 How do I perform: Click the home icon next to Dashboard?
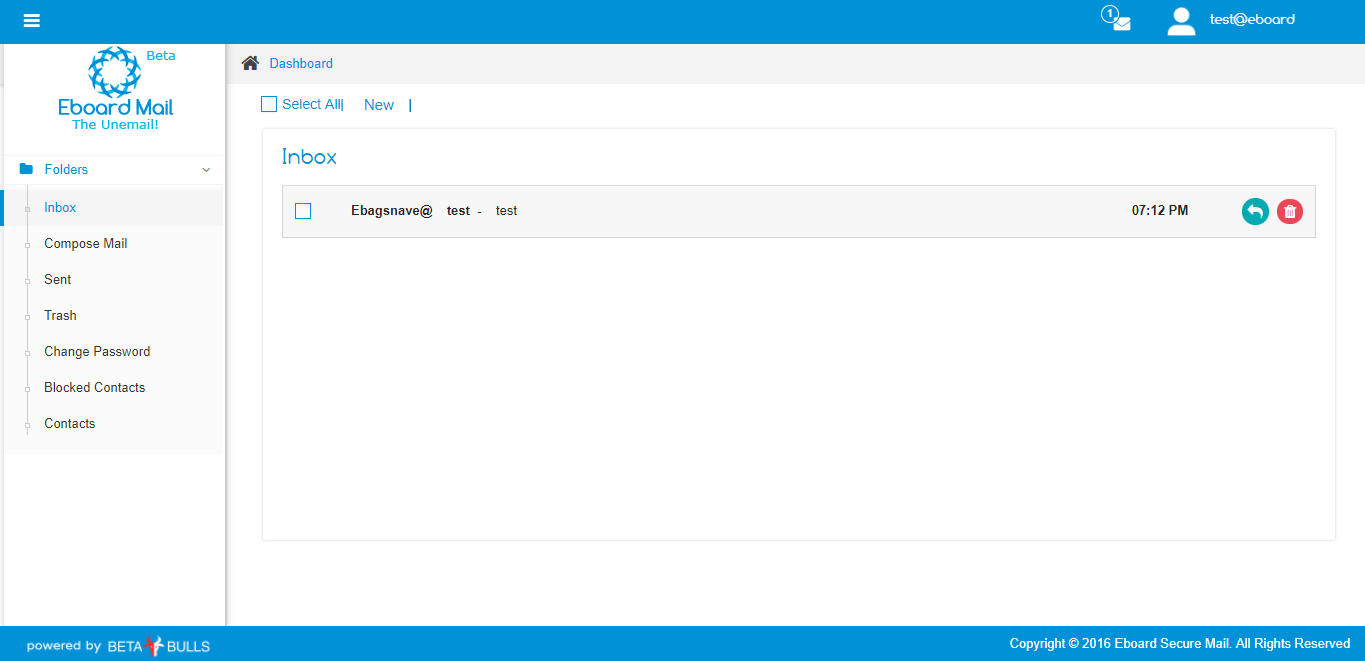[x=250, y=62]
